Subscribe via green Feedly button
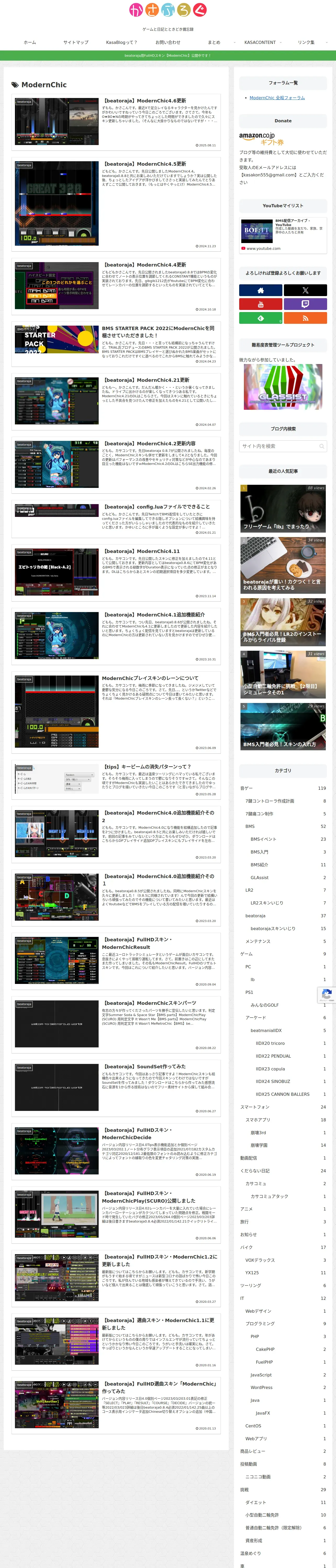Viewport: 336px width, 1568px height. click(x=260, y=318)
